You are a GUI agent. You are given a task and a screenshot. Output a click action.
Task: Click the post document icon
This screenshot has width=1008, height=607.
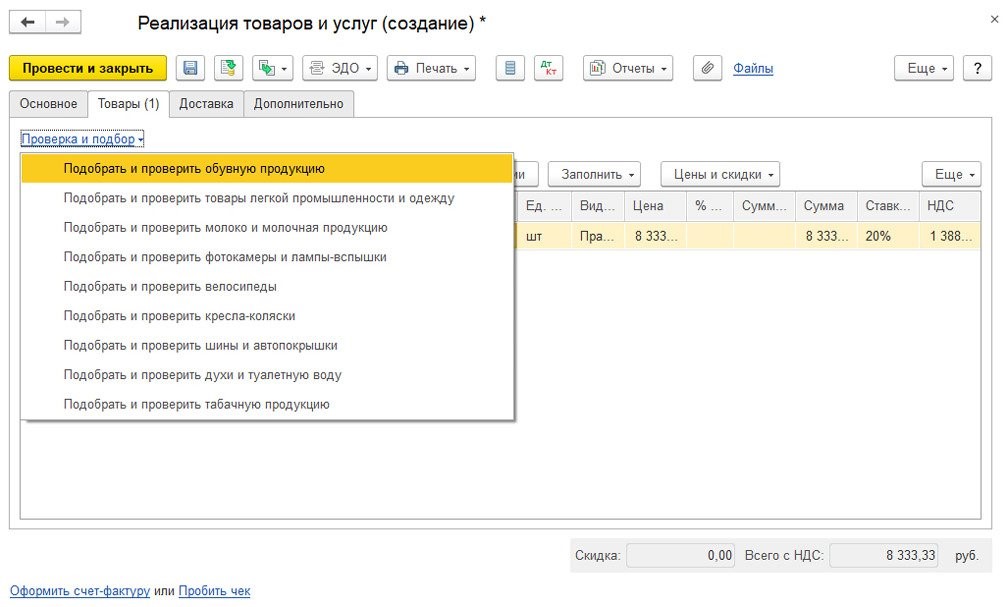tap(229, 68)
